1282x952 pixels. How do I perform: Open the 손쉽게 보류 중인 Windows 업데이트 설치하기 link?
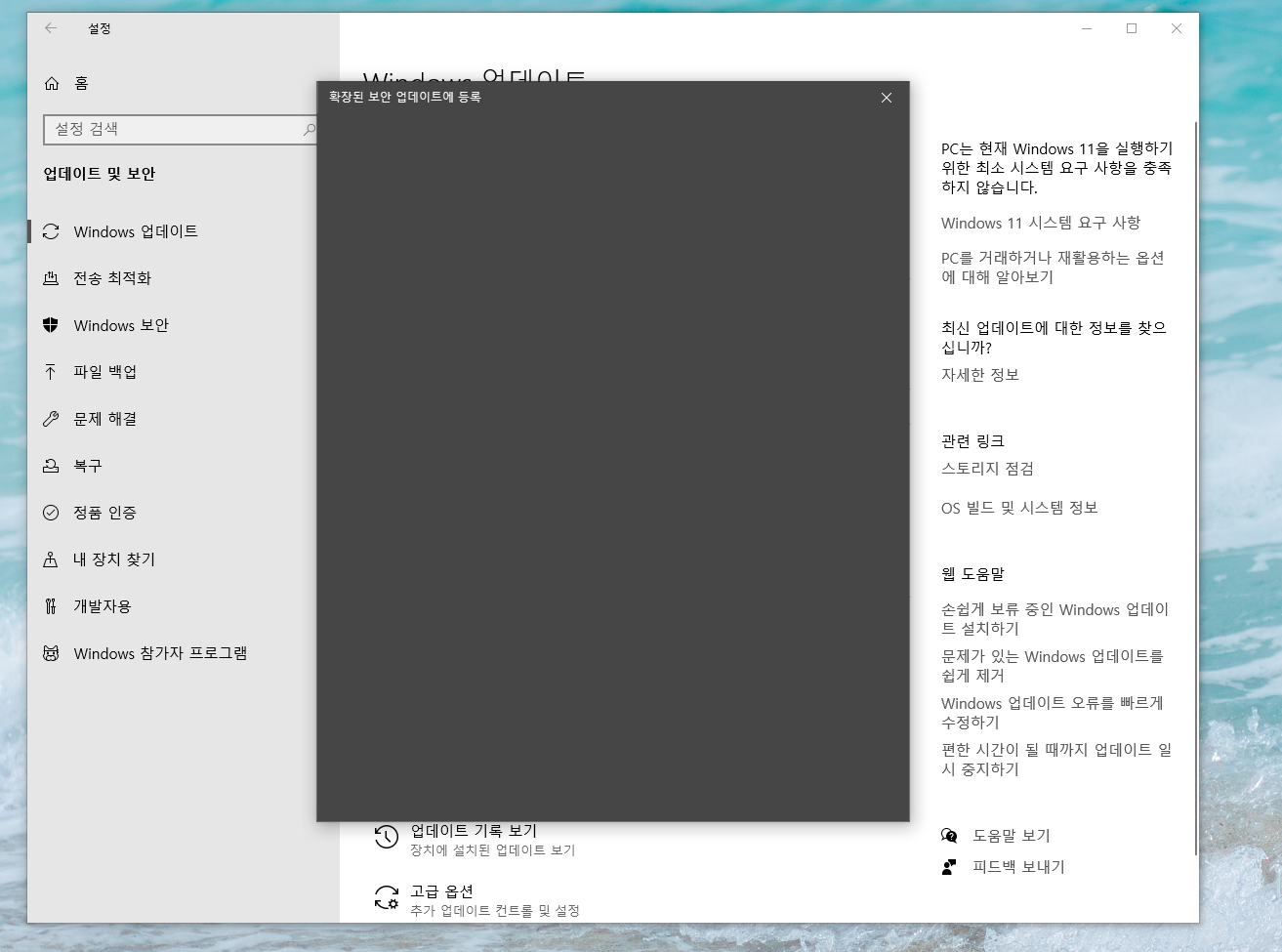(x=1055, y=619)
